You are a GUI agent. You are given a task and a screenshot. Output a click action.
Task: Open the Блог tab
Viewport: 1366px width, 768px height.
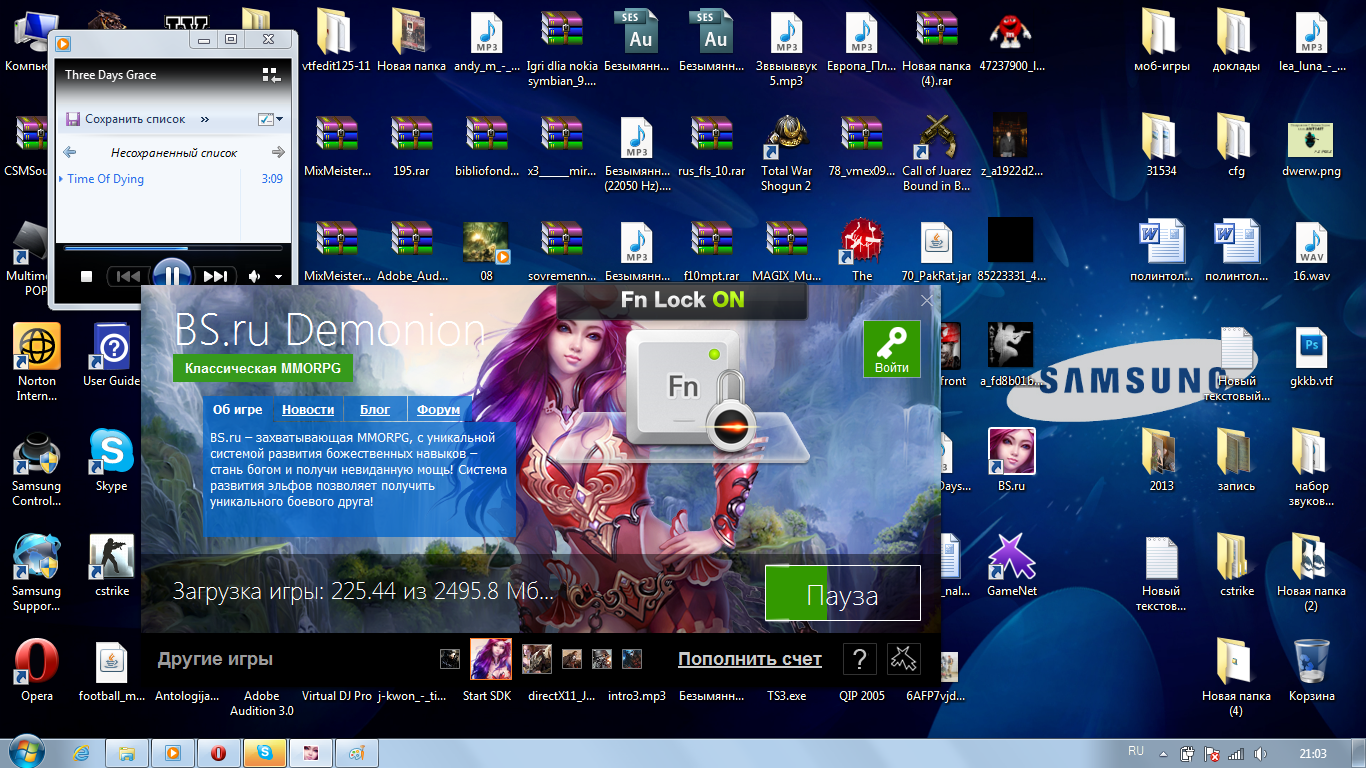375,409
